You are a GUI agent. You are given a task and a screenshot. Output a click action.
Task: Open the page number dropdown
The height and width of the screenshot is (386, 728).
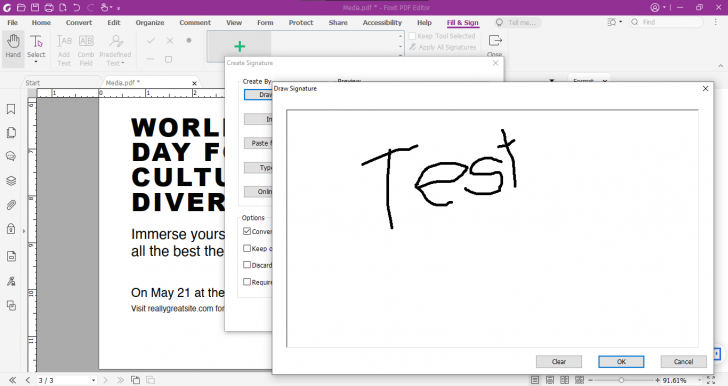(93, 380)
